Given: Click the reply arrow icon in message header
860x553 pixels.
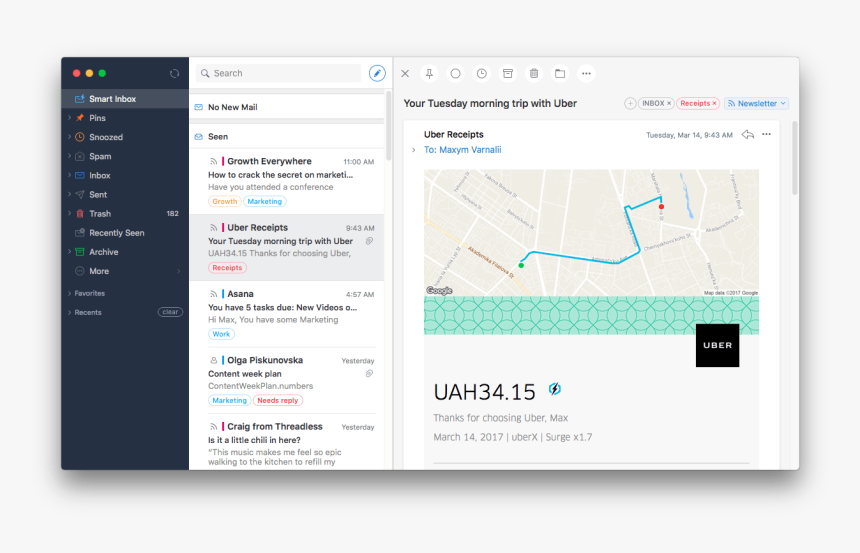Looking at the screenshot, I should [748, 134].
